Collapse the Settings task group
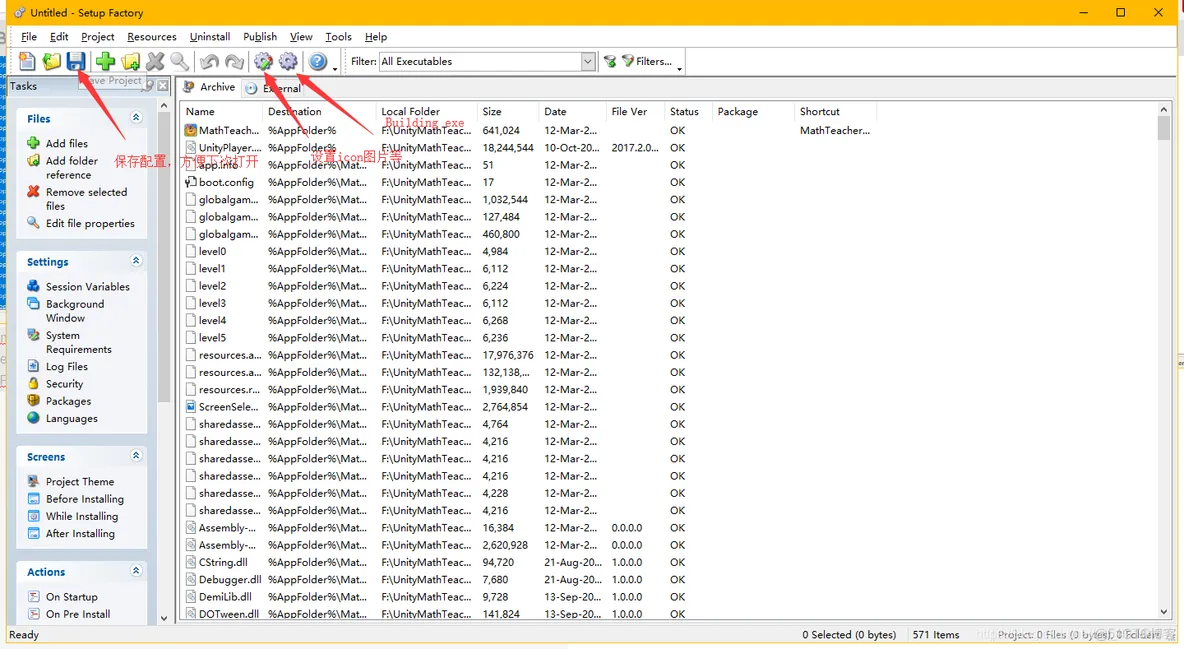Image resolution: width=1184 pixels, height=649 pixels. (136, 261)
